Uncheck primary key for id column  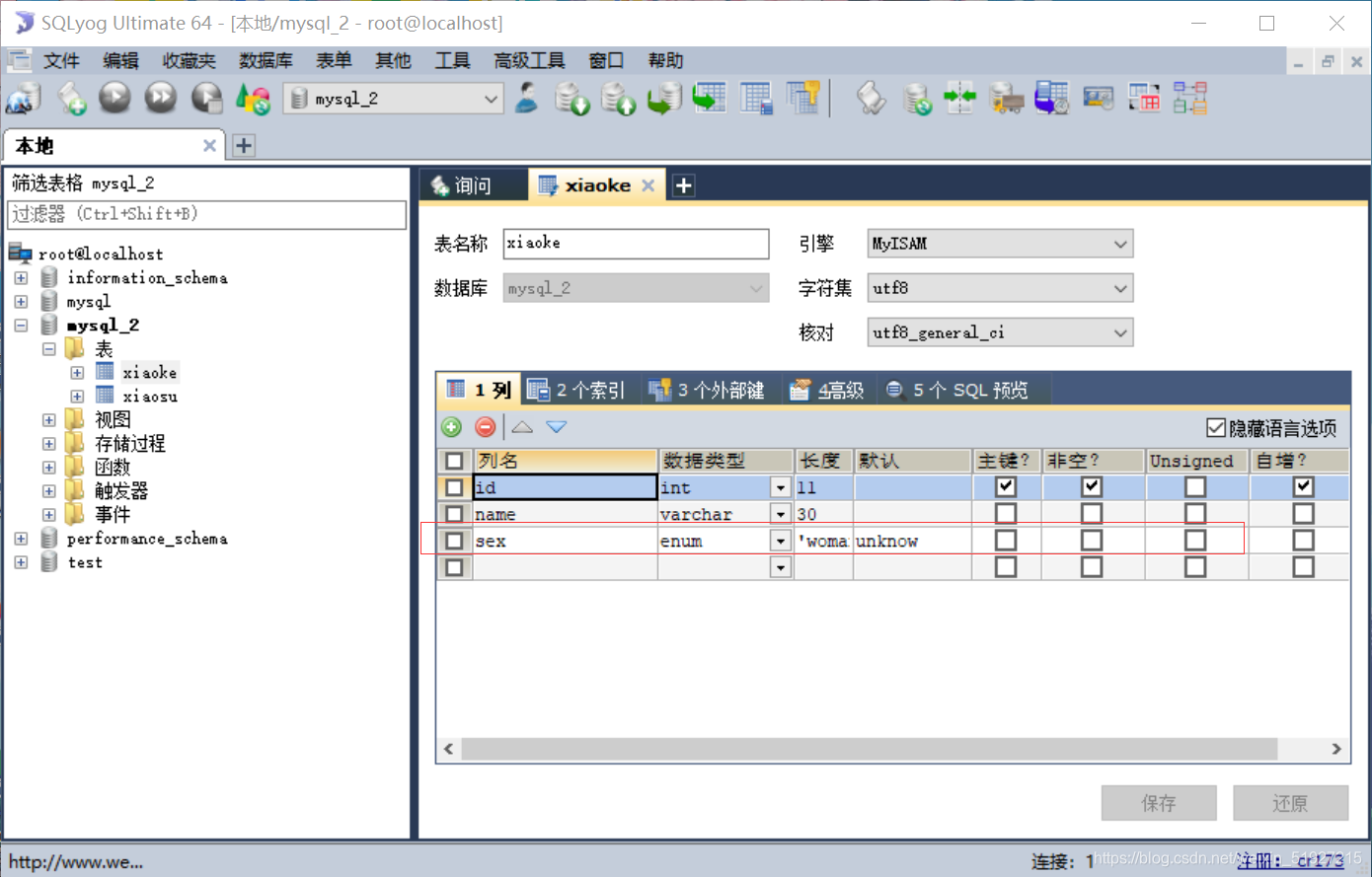(1006, 486)
